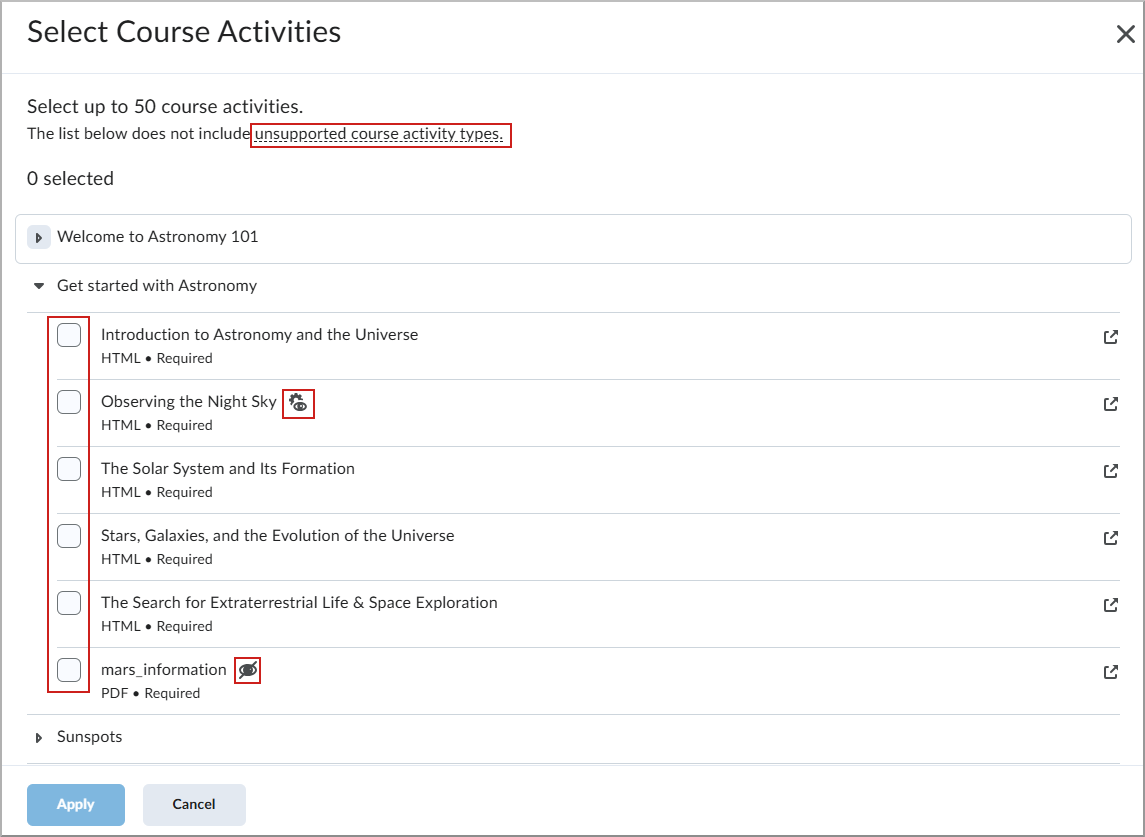
Task: Open the unsupported course activity types link
Action: (380, 134)
